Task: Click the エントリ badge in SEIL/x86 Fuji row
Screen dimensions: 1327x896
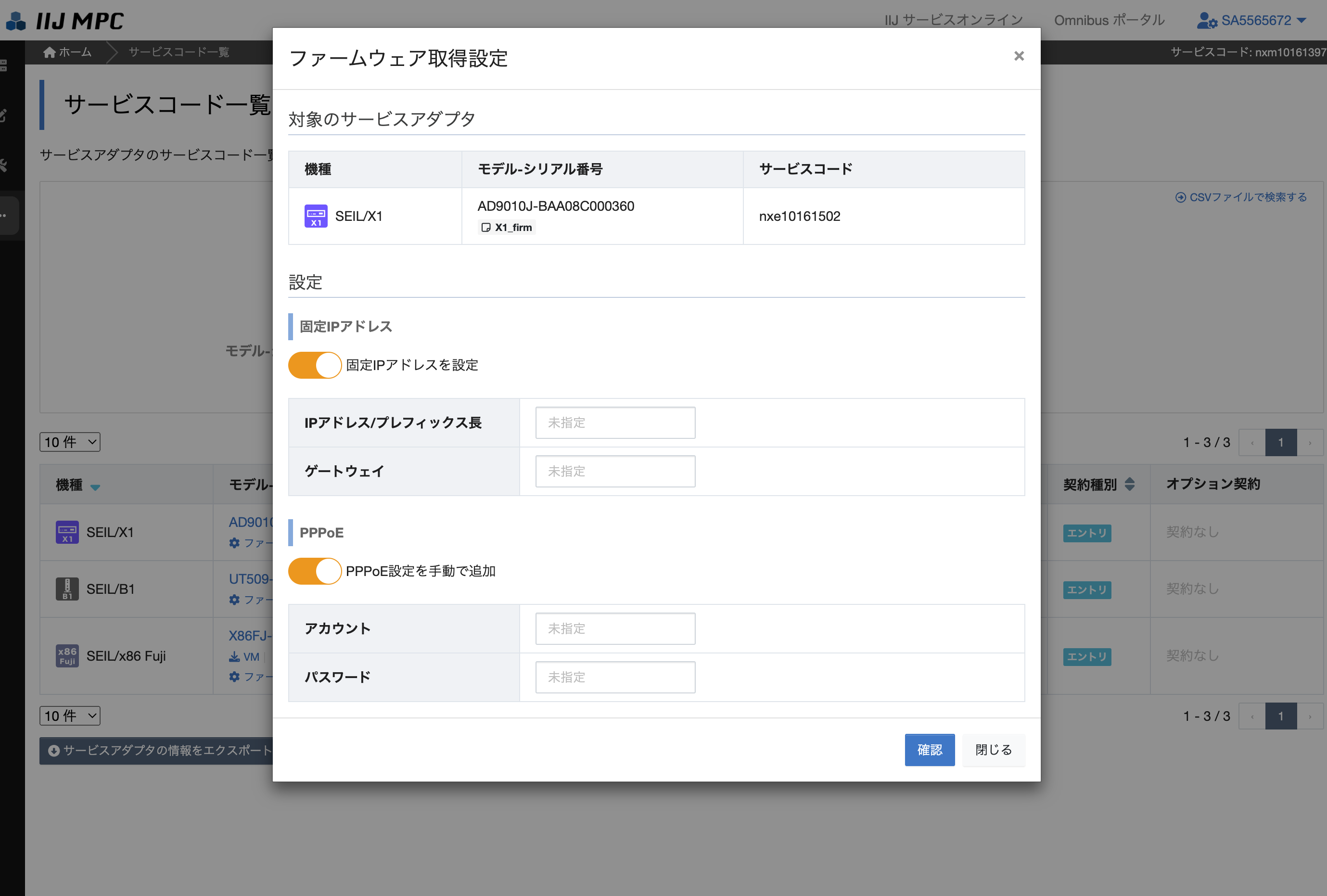Action: (1086, 657)
